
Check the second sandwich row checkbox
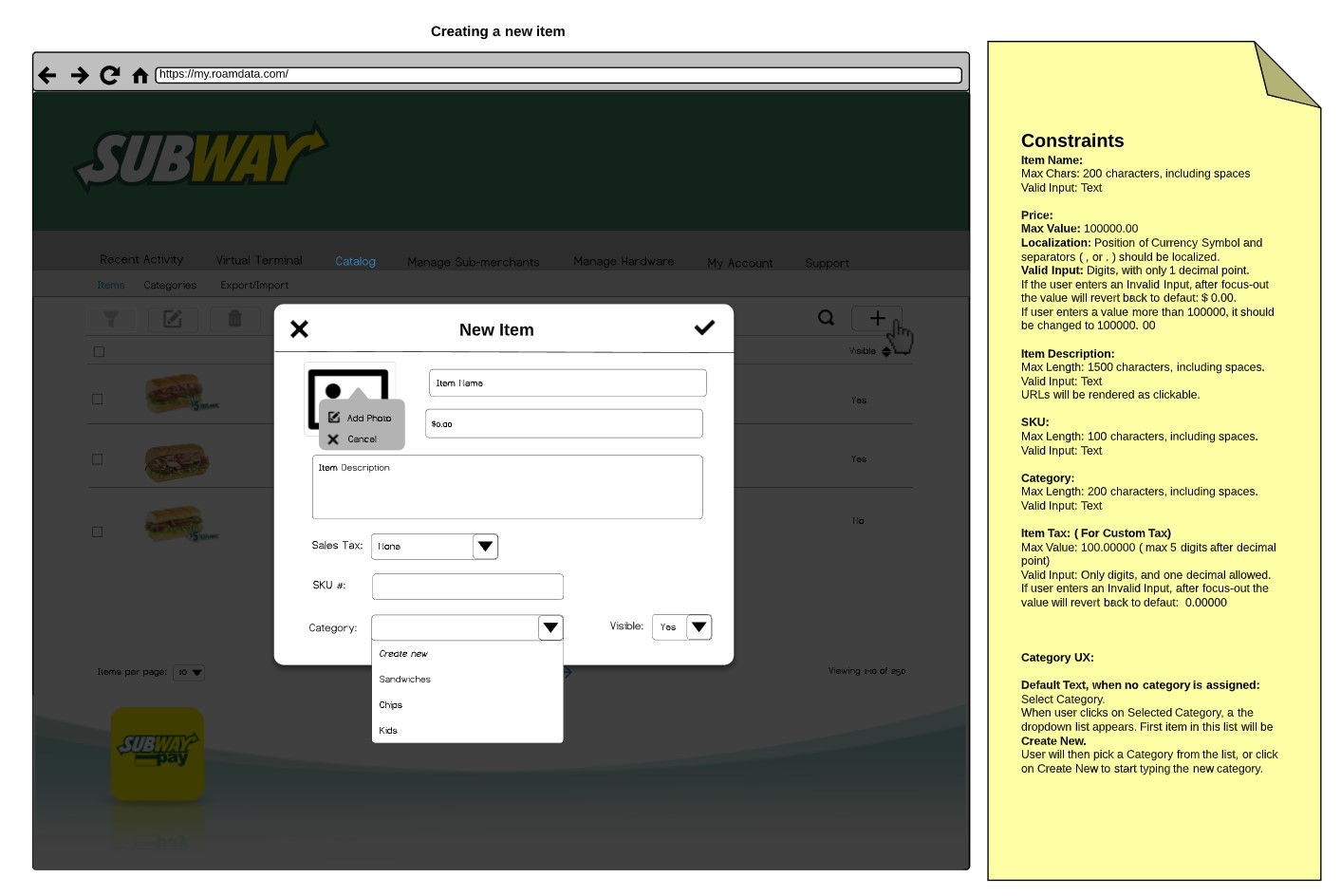(x=97, y=459)
